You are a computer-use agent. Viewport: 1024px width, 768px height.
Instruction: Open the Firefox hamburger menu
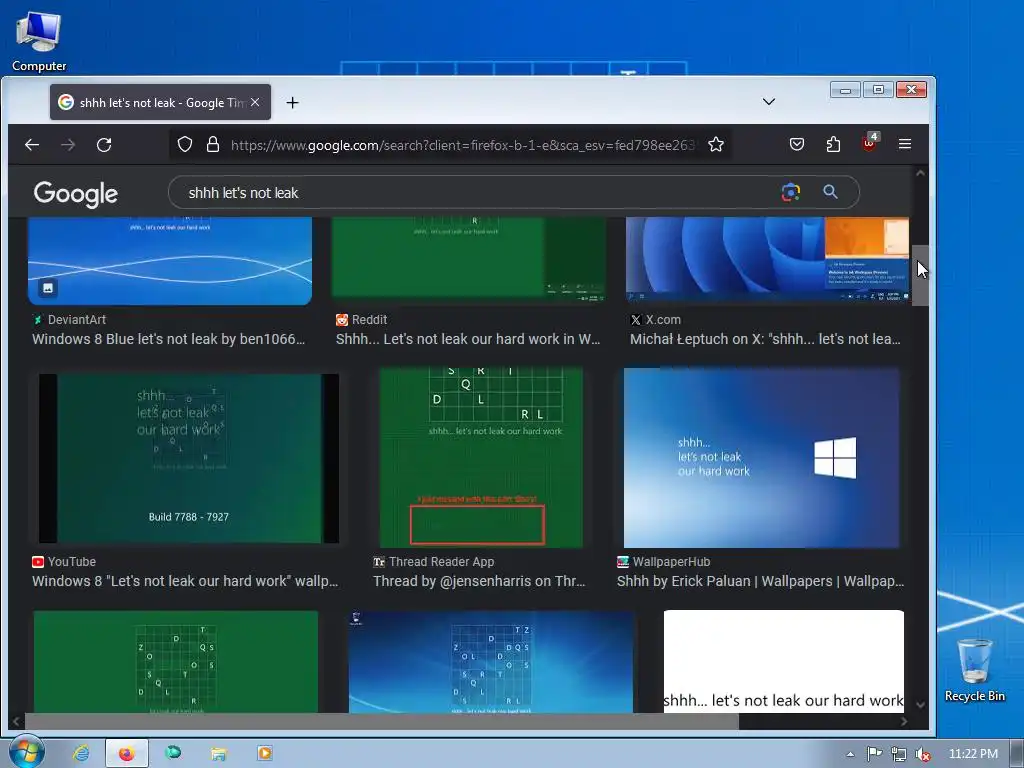point(904,144)
